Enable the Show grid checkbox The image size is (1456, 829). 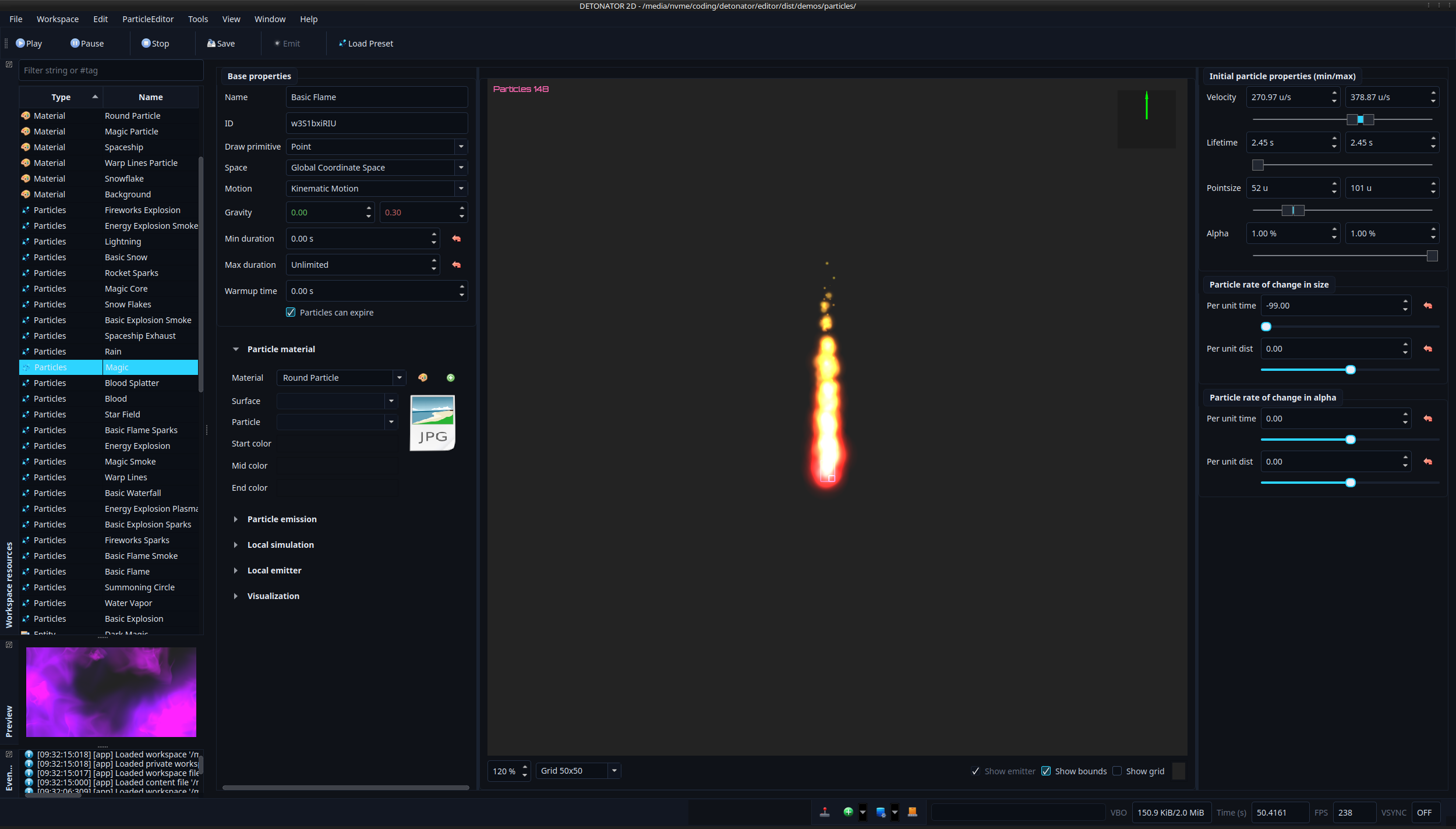[1117, 771]
